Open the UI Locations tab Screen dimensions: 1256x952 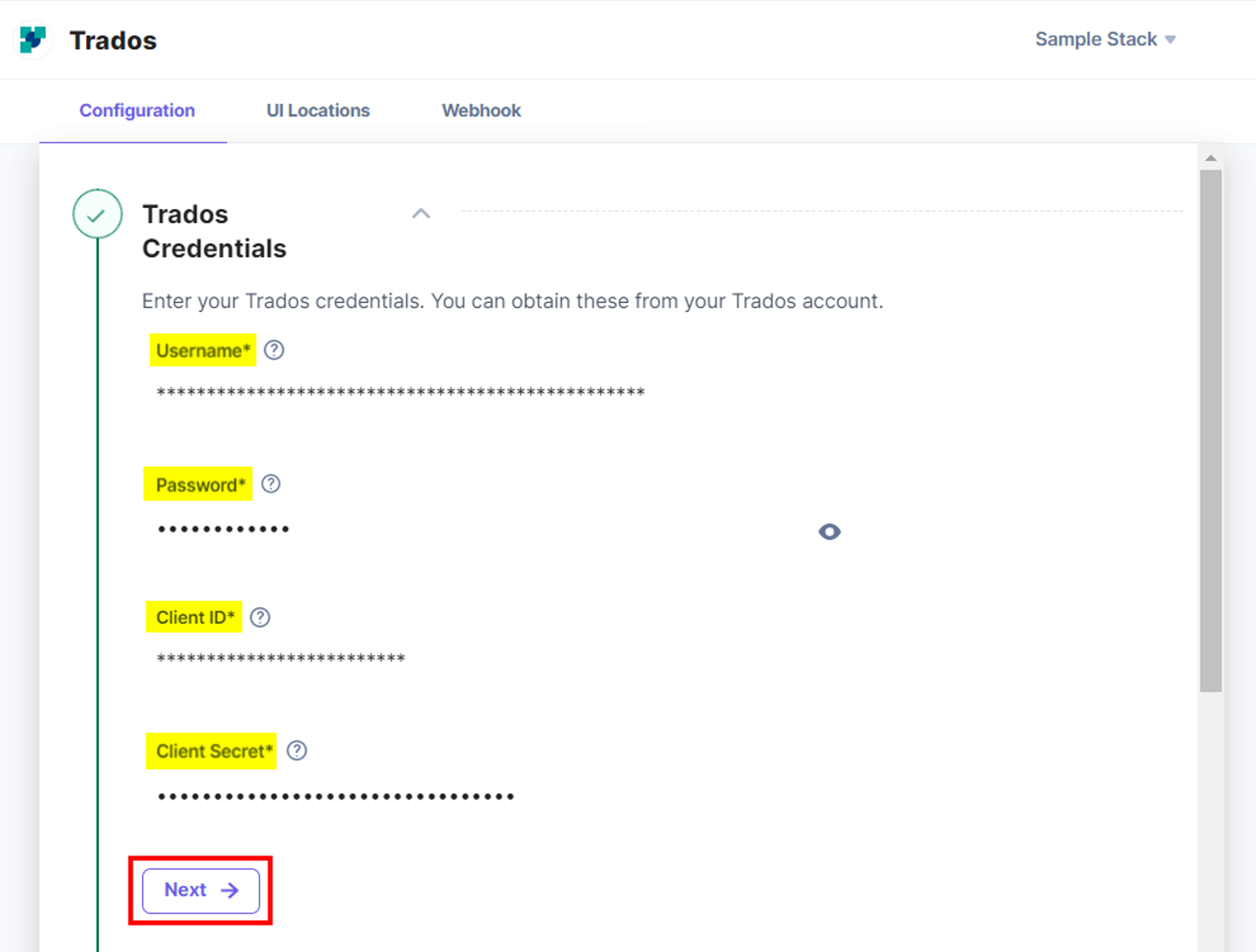pos(318,110)
